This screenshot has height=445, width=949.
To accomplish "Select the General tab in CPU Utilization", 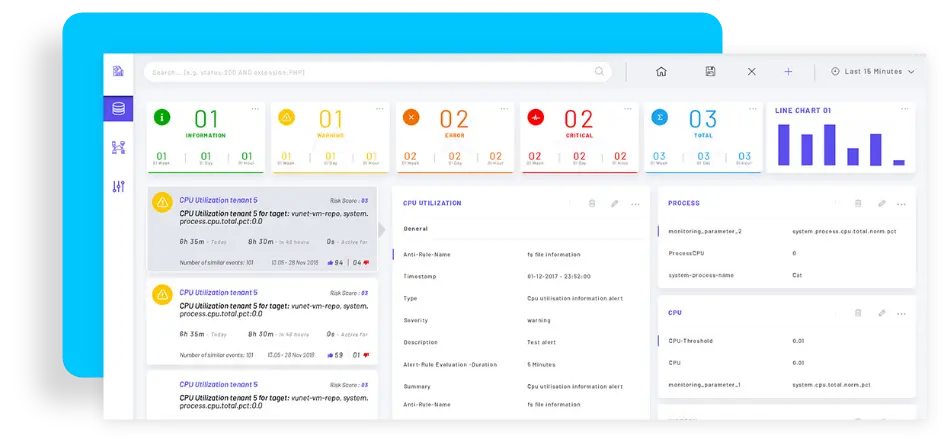I will pyautogui.click(x=415, y=228).
